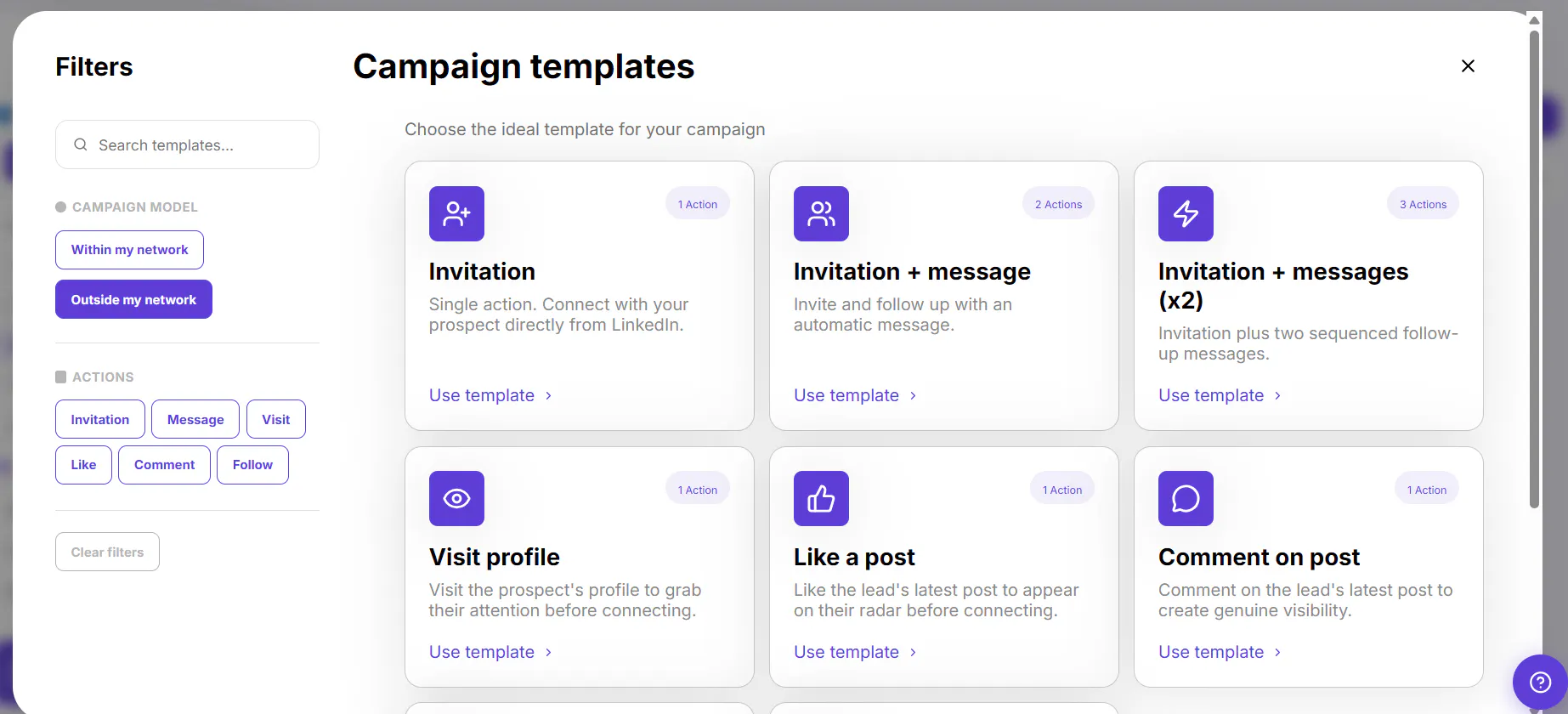The width and height of the screenshot is (1568, 714).
Task: Click the 1 Action badge on Visit profile
Action: coord(698,490)
